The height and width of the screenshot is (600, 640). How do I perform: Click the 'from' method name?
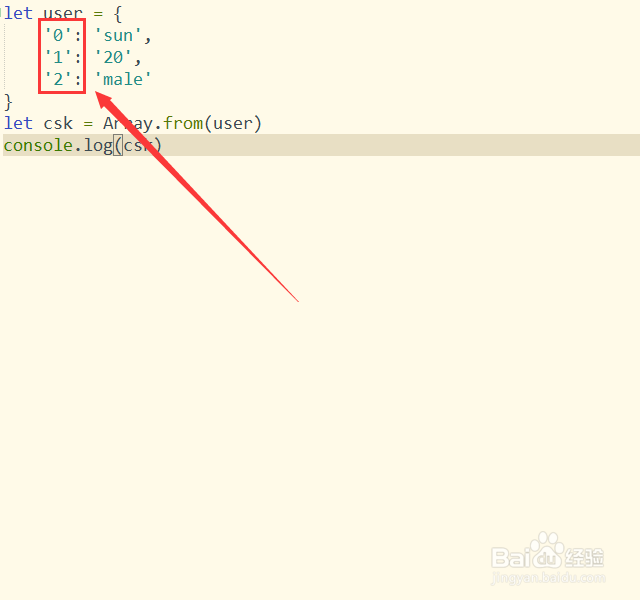[x=183, y=124]
